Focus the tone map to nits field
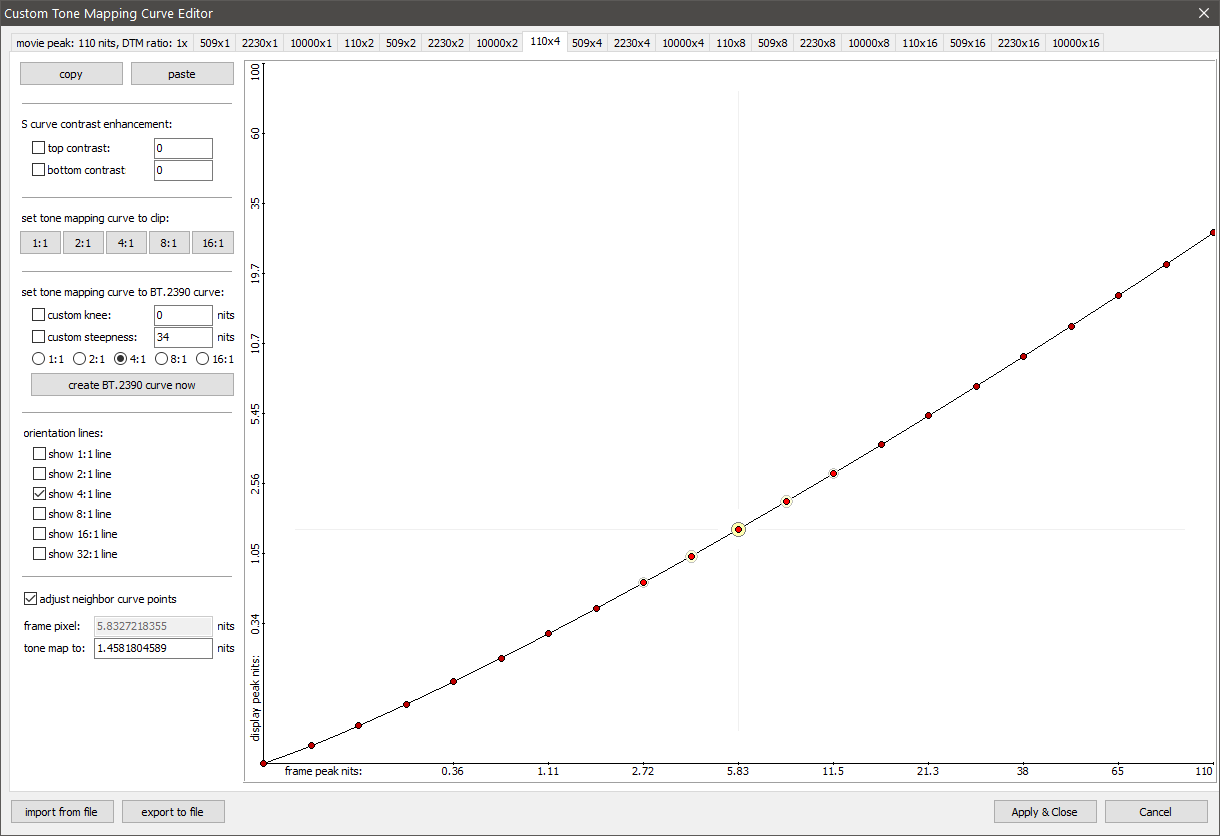1220x836 pixels. pos(153,648)
